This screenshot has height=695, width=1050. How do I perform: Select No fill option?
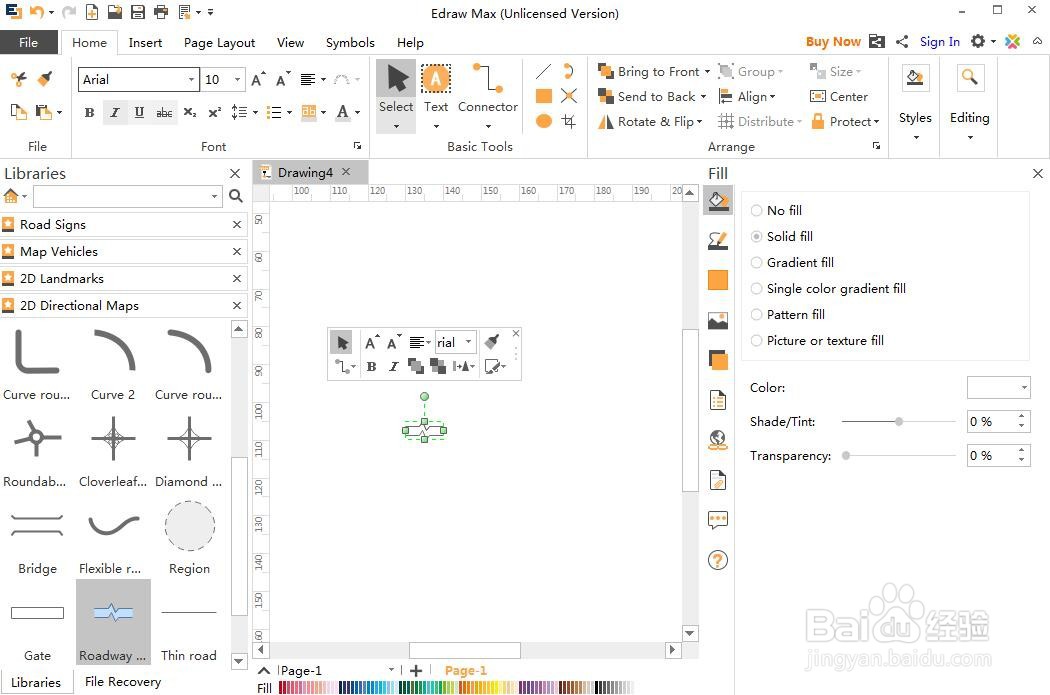(776, 210)
